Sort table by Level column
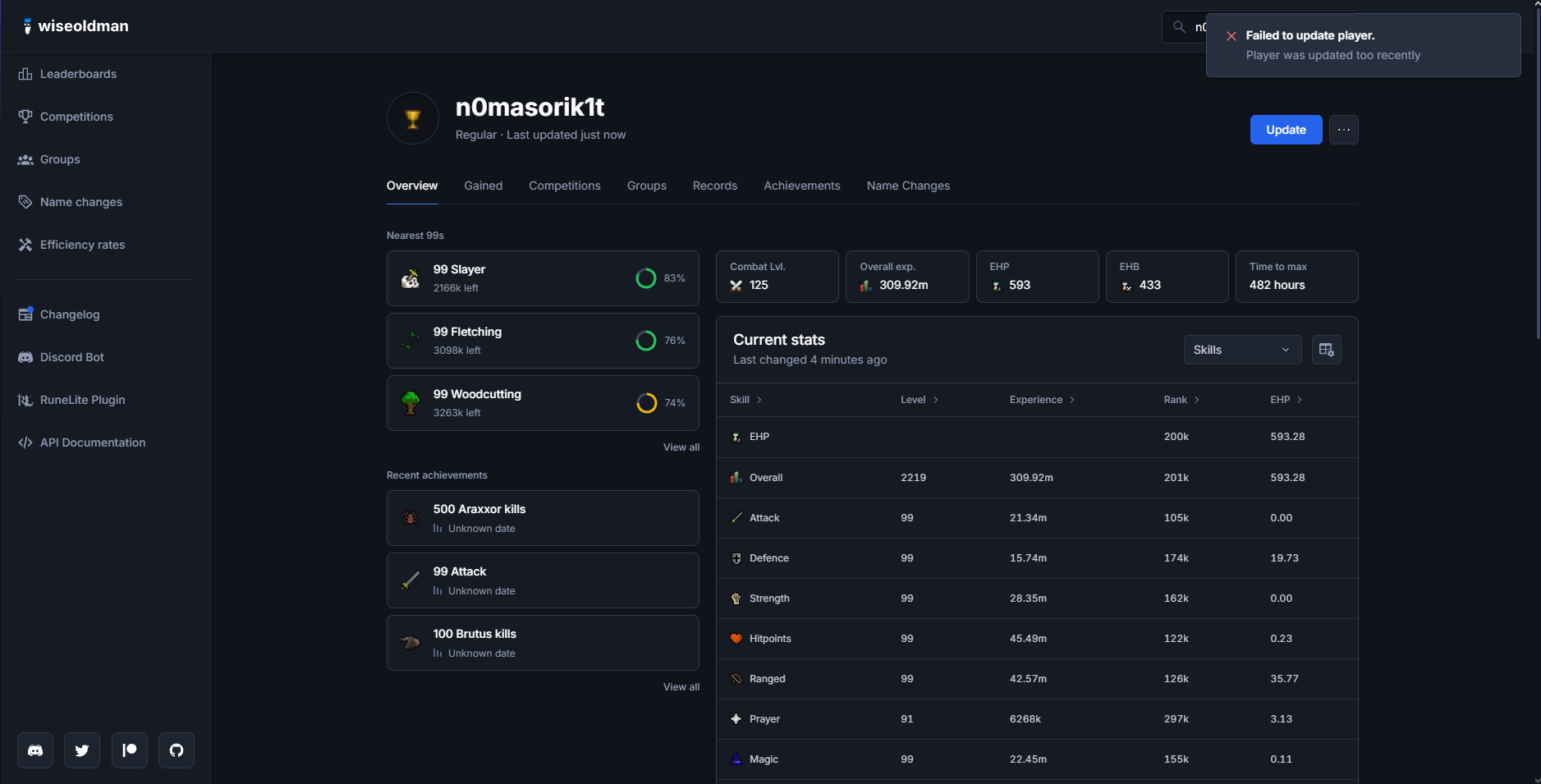 click(919, 400)
